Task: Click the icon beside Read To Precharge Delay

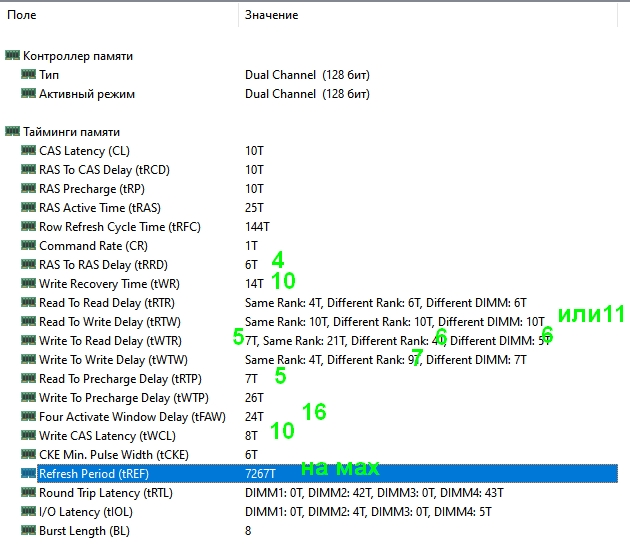Action: 29,378
